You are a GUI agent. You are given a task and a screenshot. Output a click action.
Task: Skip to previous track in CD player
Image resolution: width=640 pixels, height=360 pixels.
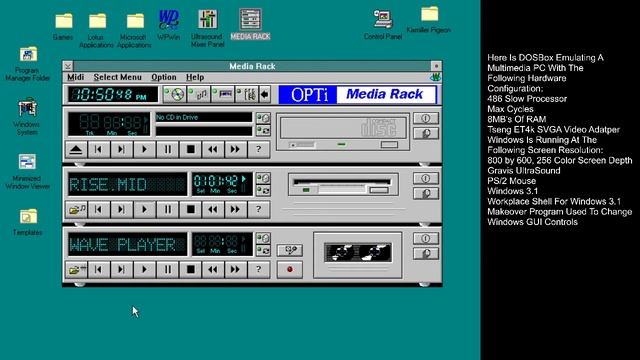click(98, 149)
